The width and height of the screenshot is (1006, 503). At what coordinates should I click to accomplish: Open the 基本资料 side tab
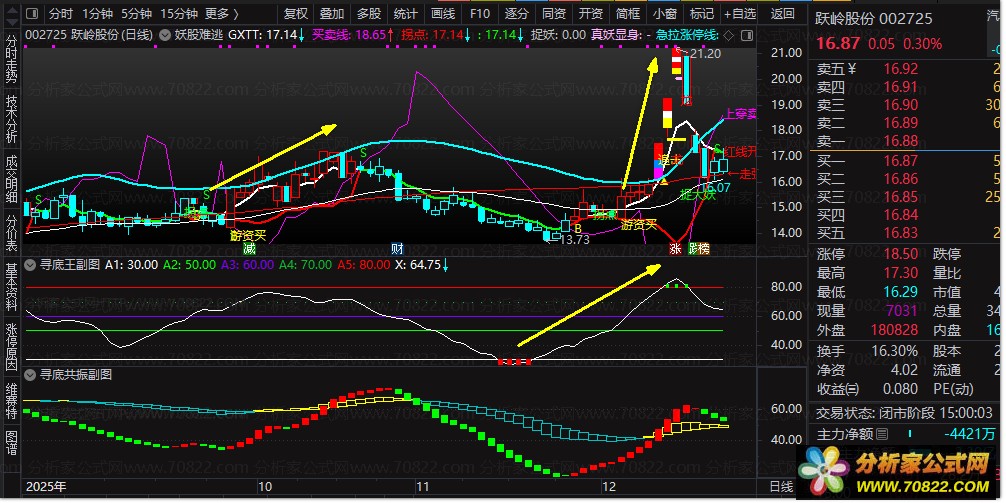pos(11,285)
